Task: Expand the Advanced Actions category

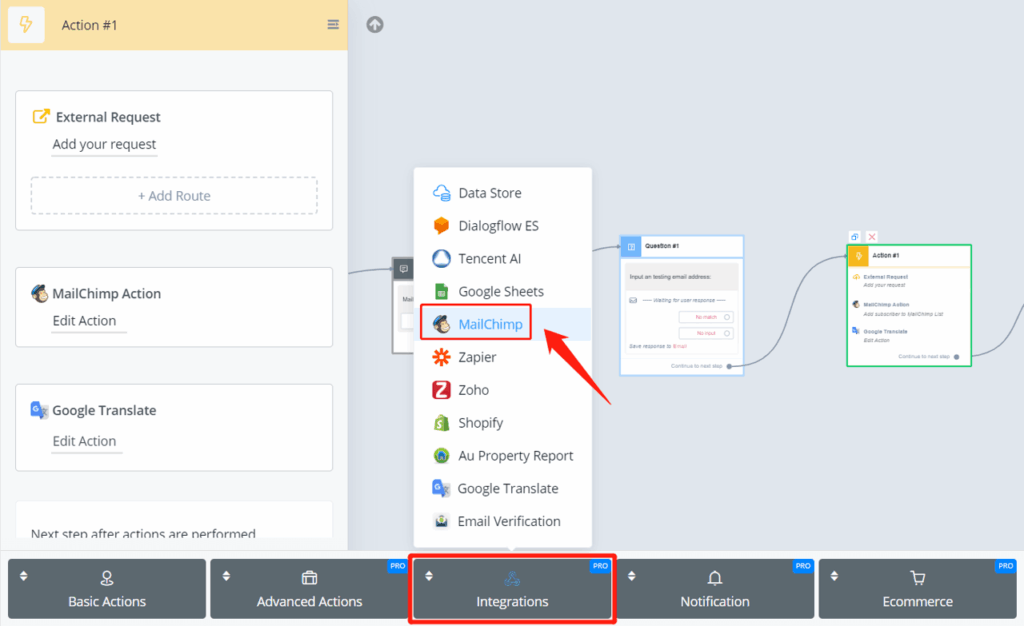Action: (x=309, y=590)
